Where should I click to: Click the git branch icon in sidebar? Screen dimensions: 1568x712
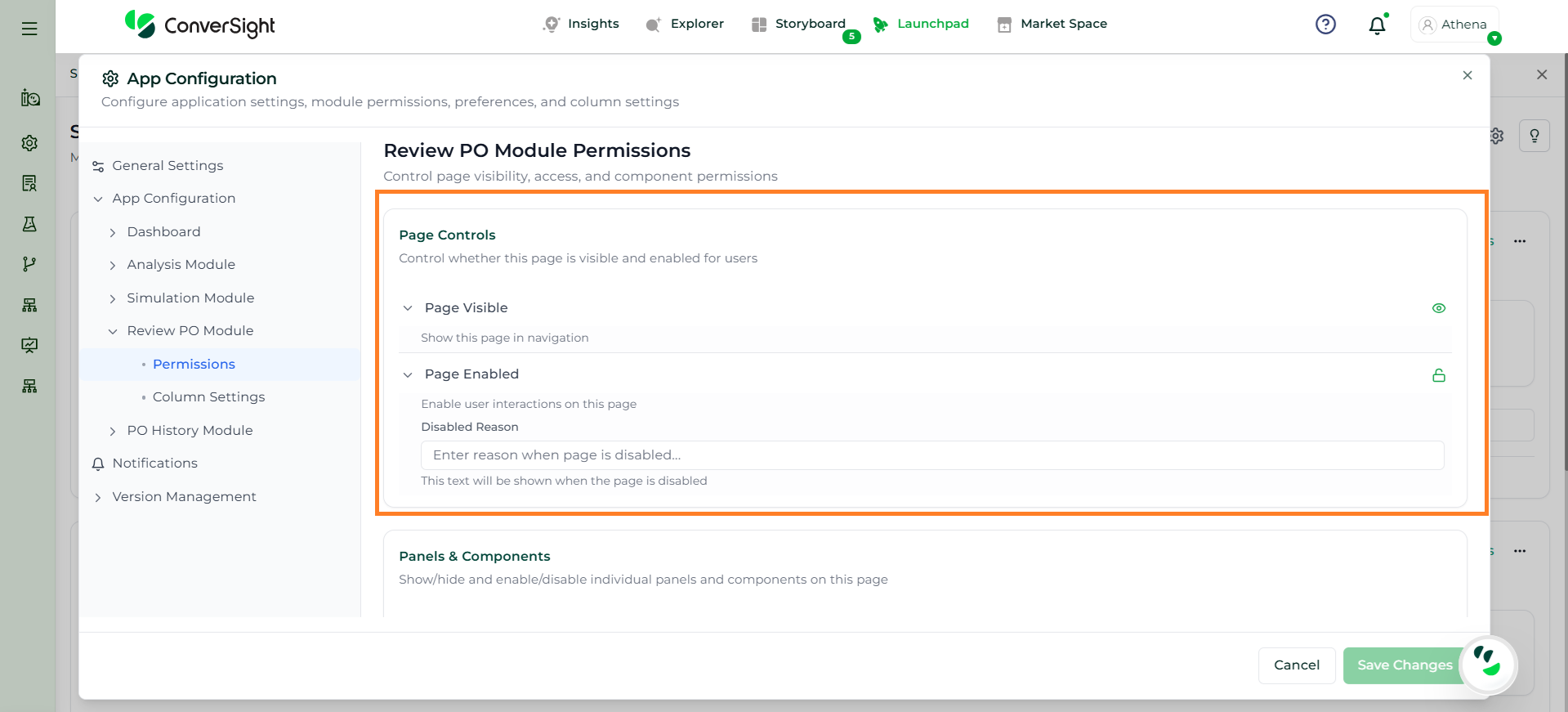(x=29, y=264)
